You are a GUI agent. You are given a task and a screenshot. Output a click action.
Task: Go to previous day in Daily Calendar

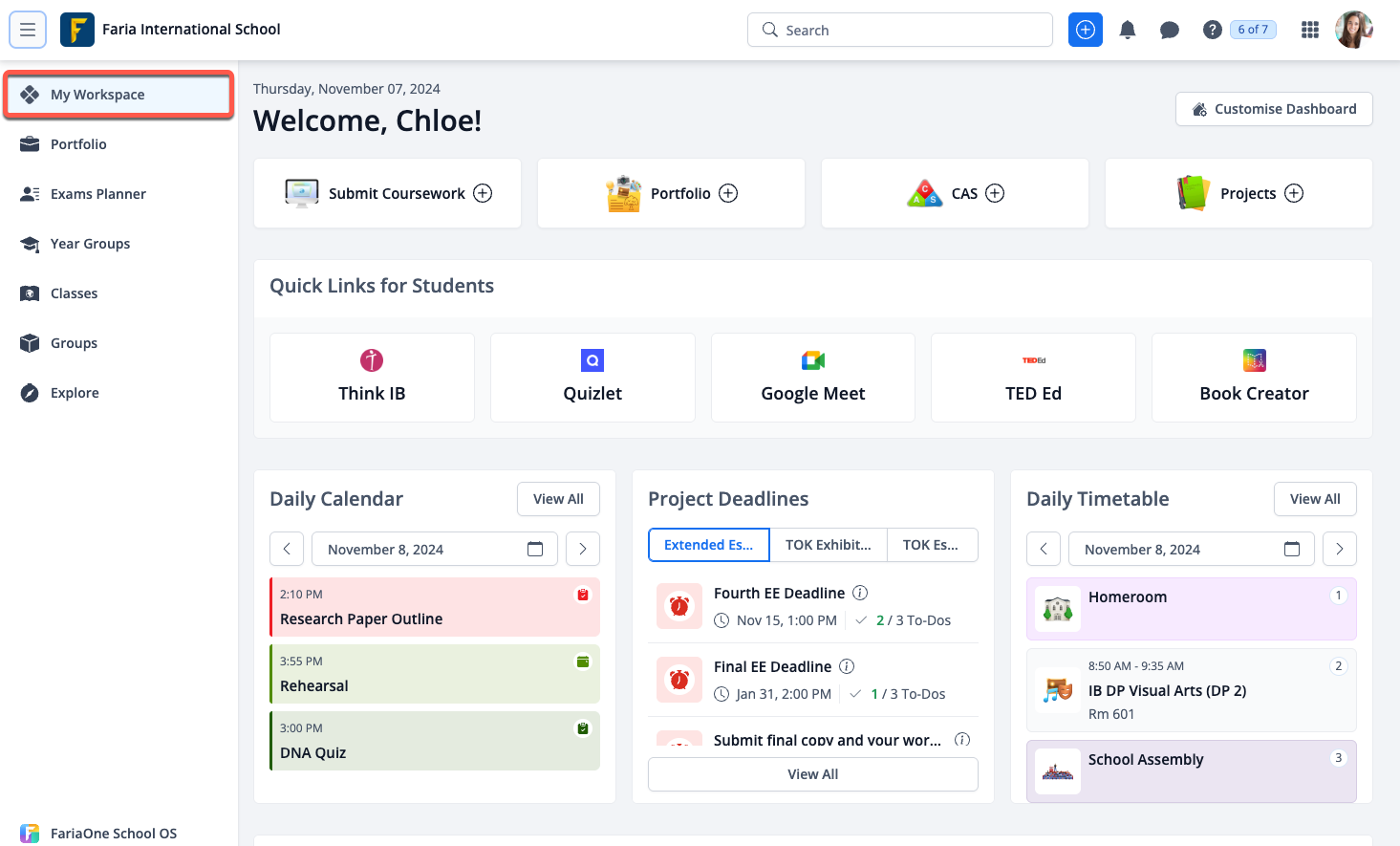point(287,549)
